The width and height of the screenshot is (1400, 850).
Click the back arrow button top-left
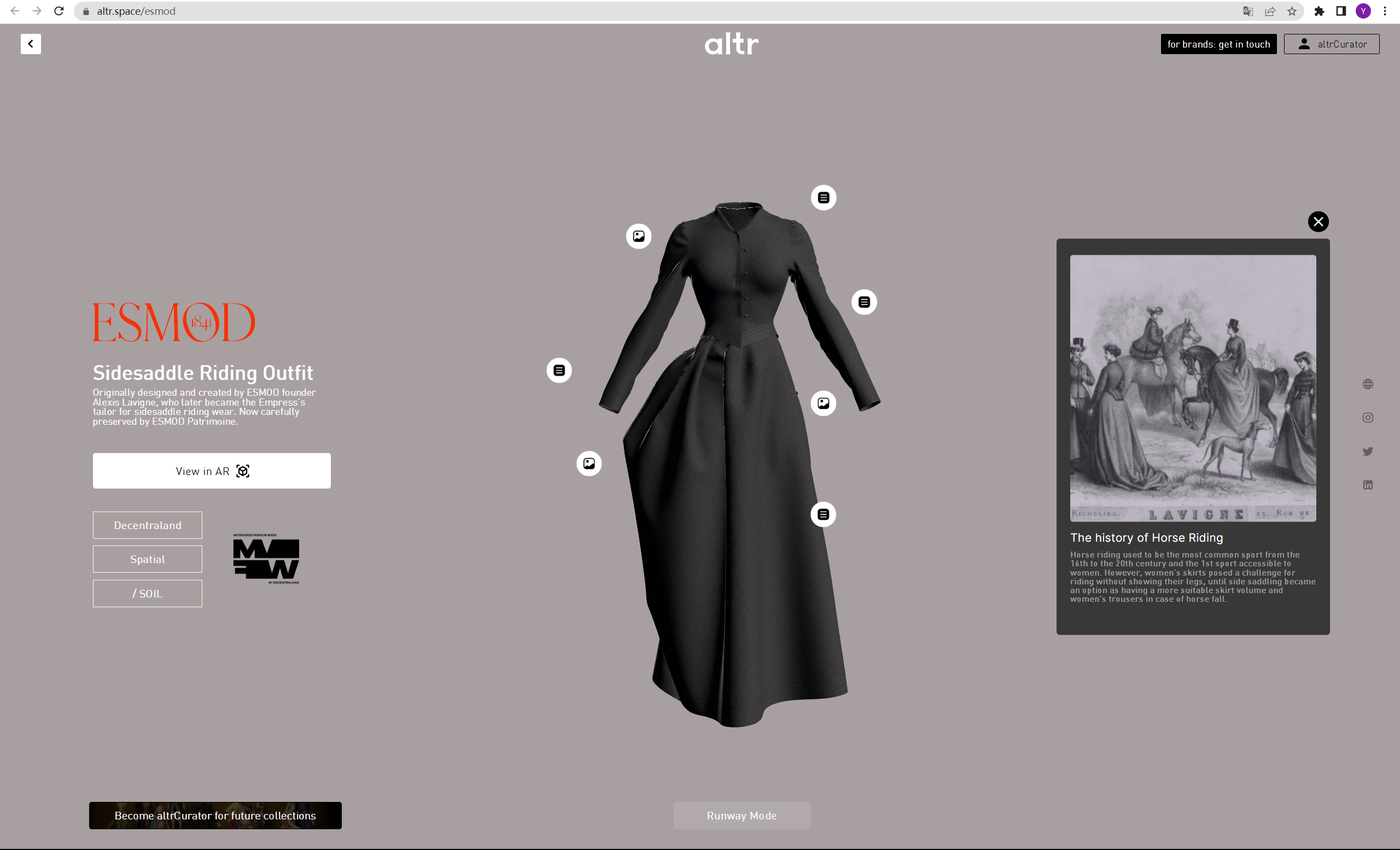point(31,44)
